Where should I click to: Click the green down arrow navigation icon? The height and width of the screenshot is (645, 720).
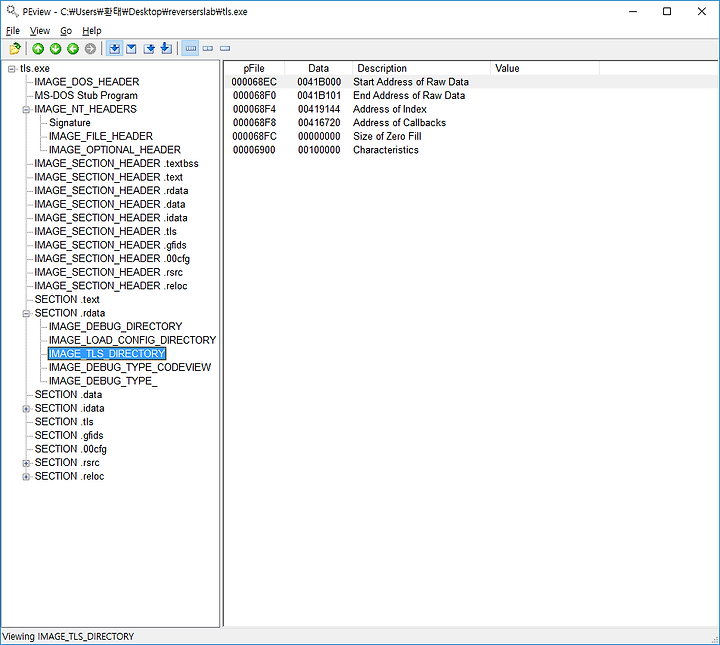[x=56, y=48]
